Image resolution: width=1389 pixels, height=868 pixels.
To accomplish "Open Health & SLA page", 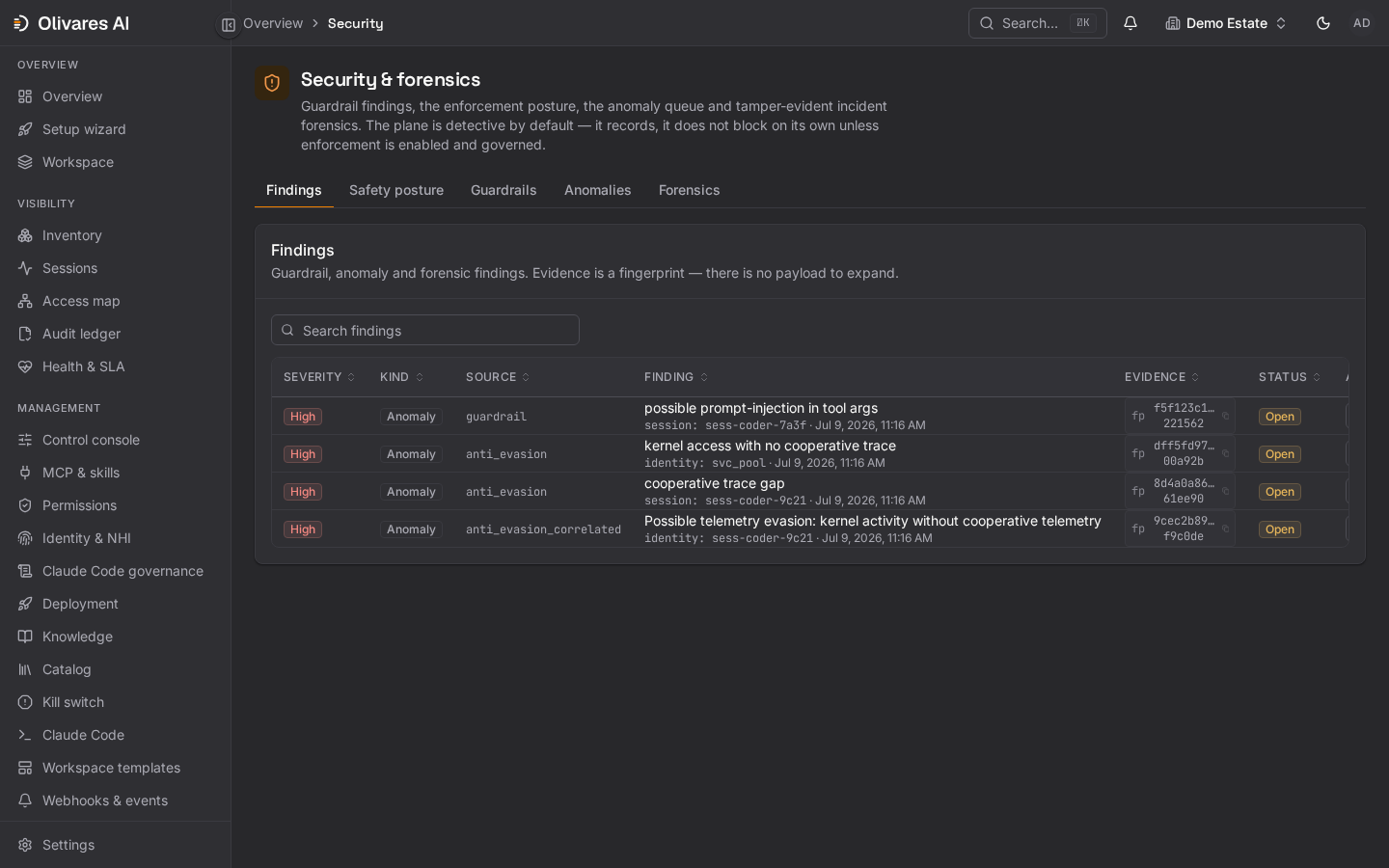I will pos(115,366).
